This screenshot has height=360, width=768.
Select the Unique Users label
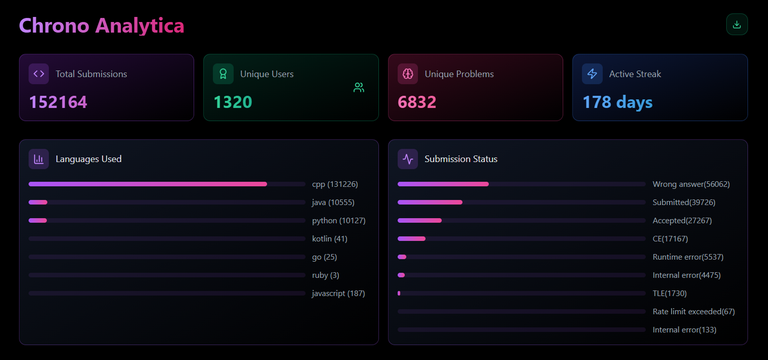[267, 74]
